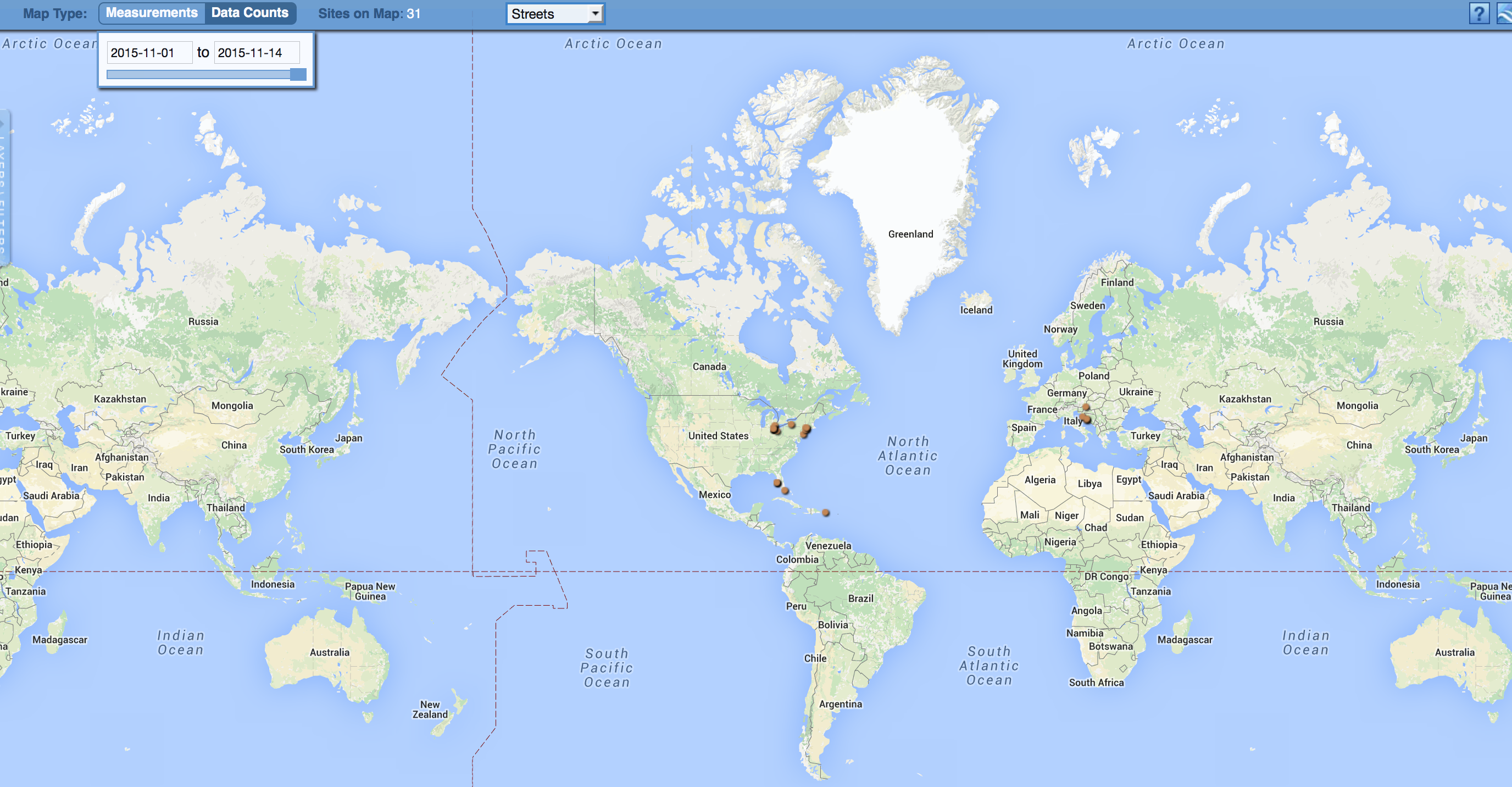
Task: Select the start date input field
Action: tap(148, 53)
